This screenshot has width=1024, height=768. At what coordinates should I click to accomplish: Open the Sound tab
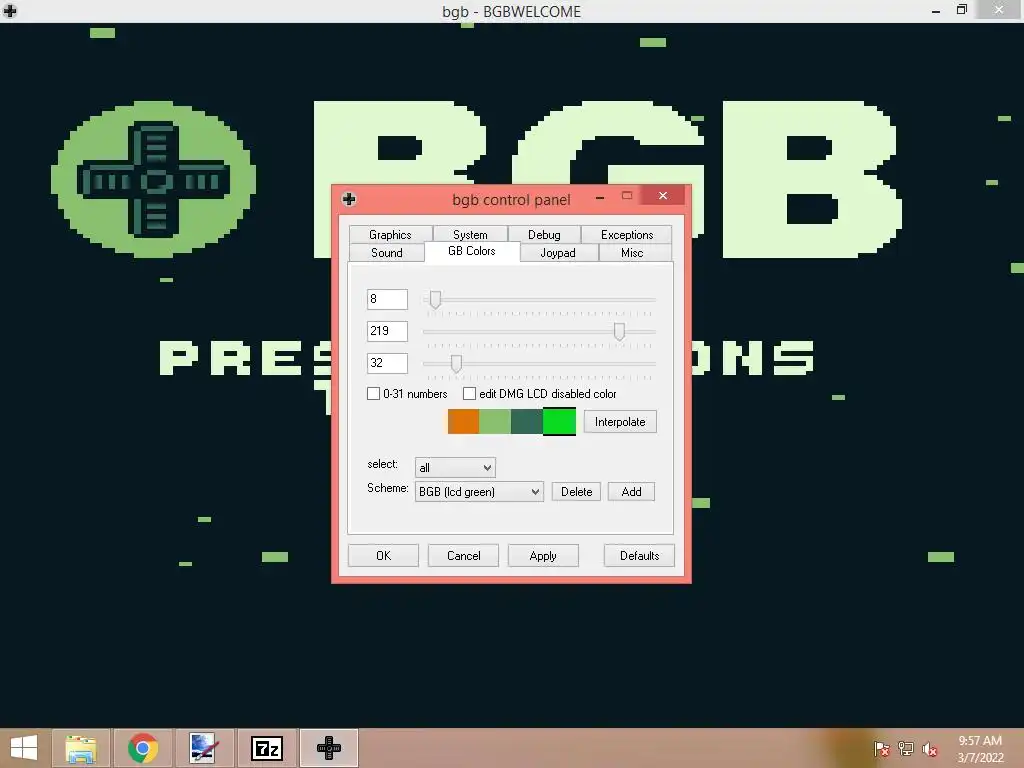click(x=387, y=253)
